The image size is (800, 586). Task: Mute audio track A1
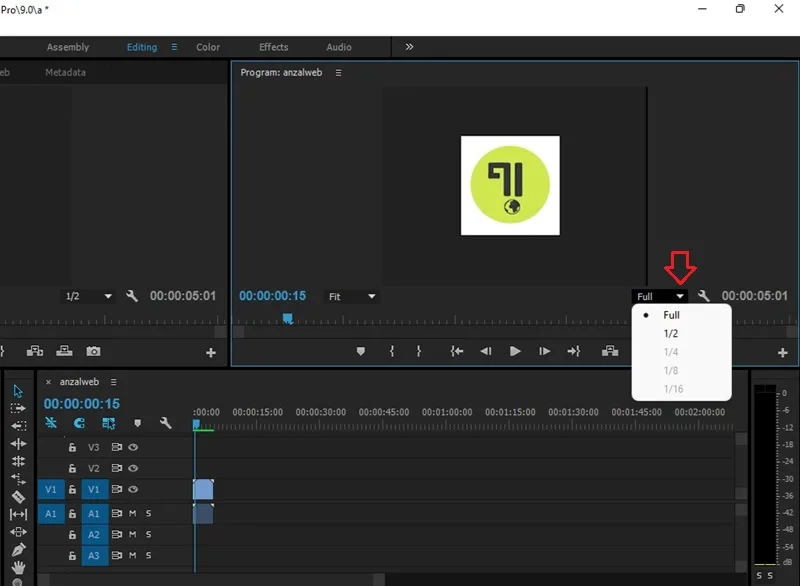pyautogui.click(x=133, y=513)
